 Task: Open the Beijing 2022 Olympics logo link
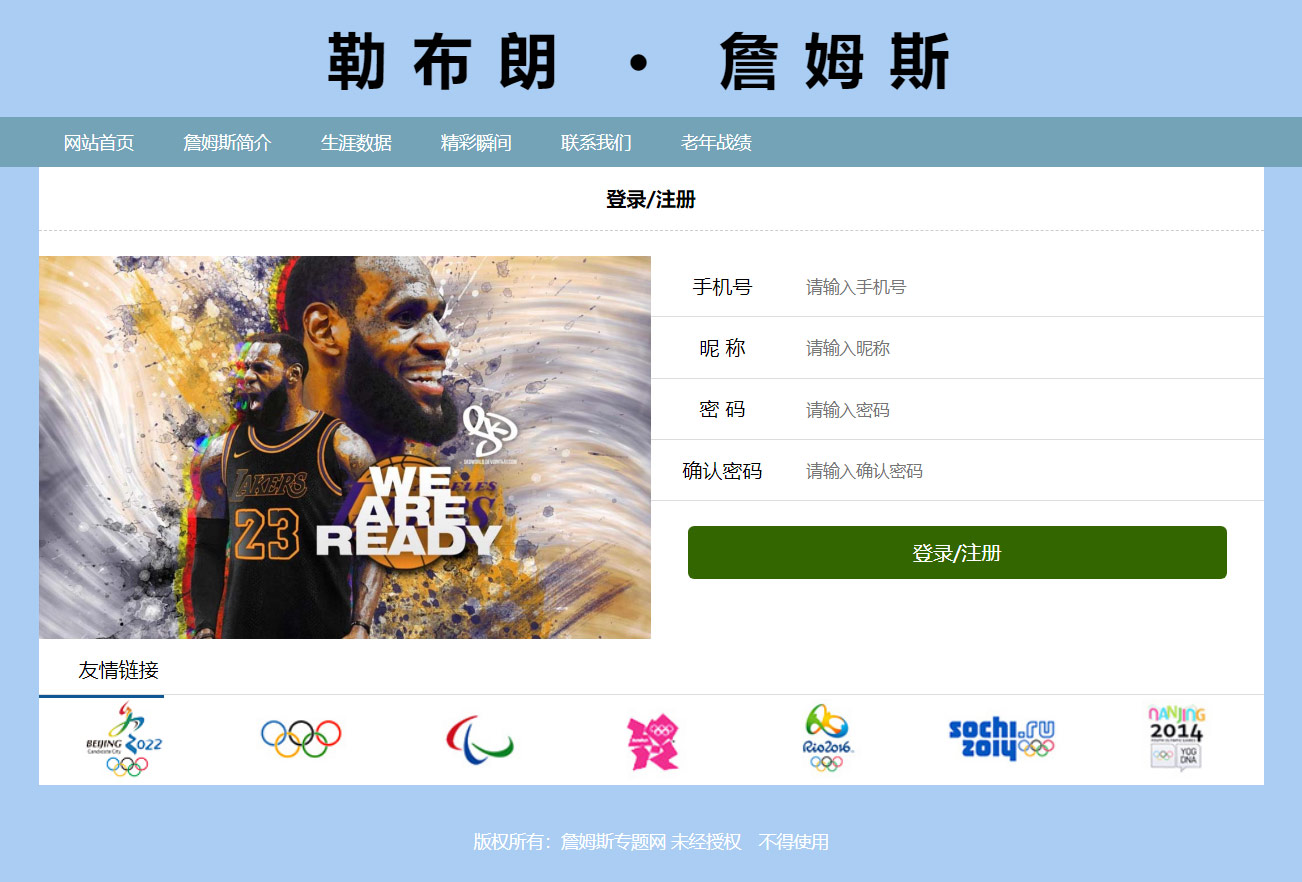pos(124,739)
